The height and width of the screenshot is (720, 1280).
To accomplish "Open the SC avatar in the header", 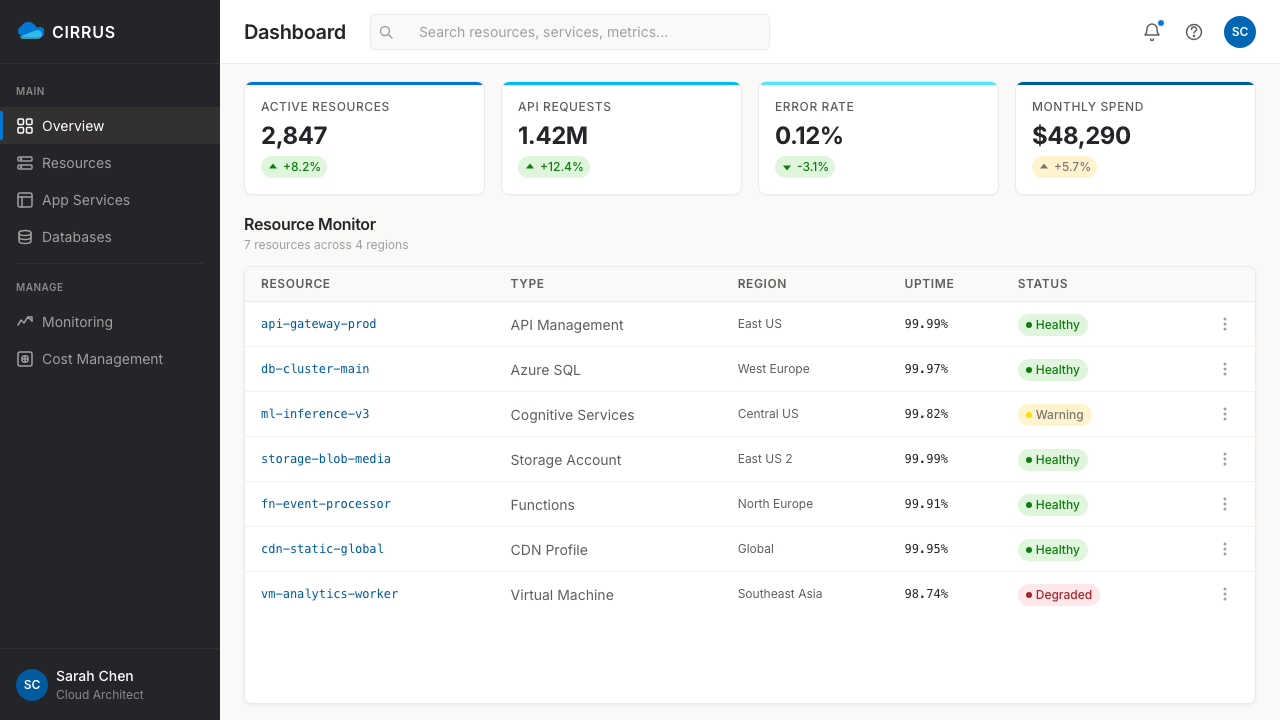I will click(1240, 32).
